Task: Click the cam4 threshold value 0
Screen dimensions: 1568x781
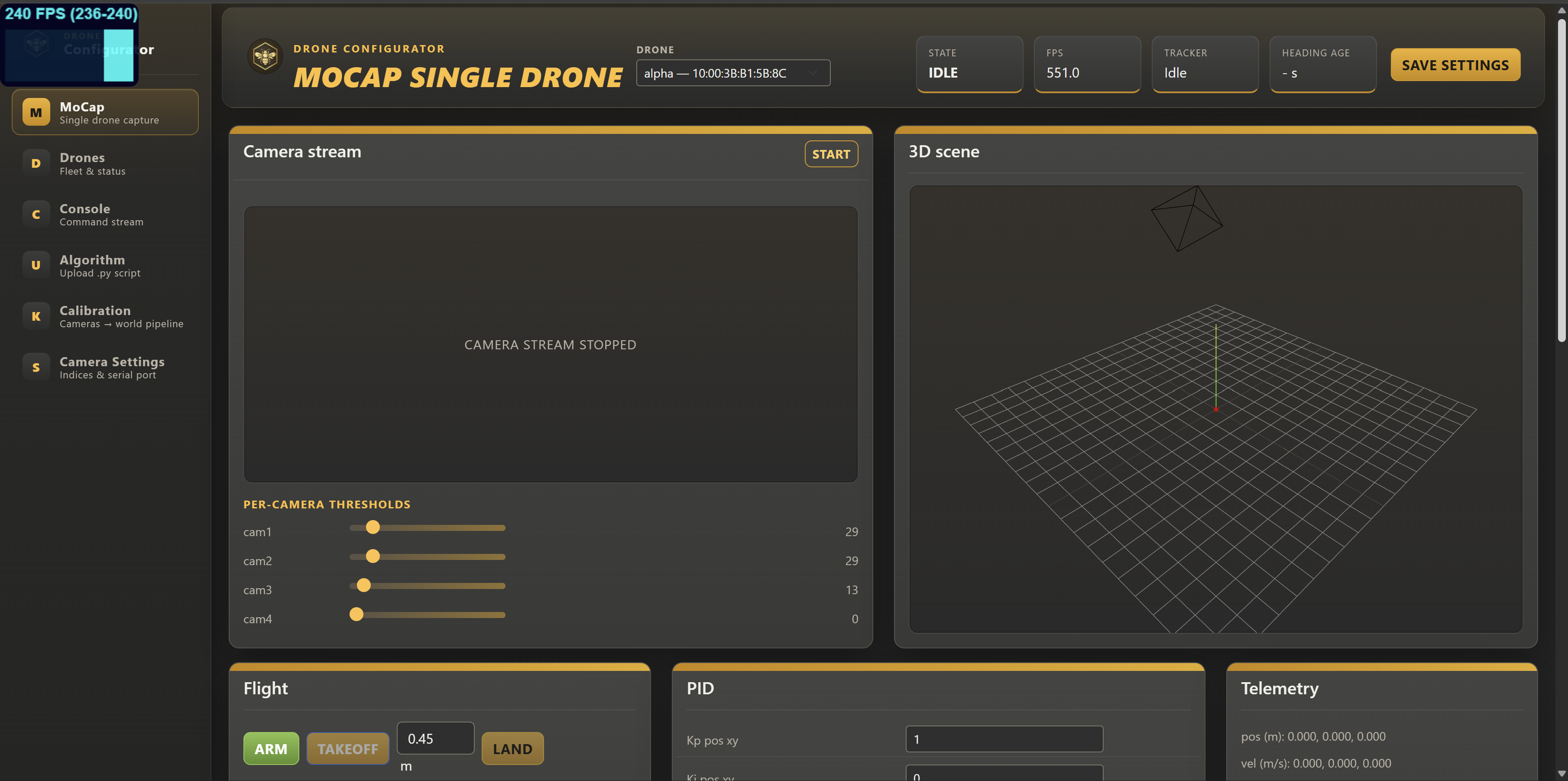Action: [x=855, y=619]
